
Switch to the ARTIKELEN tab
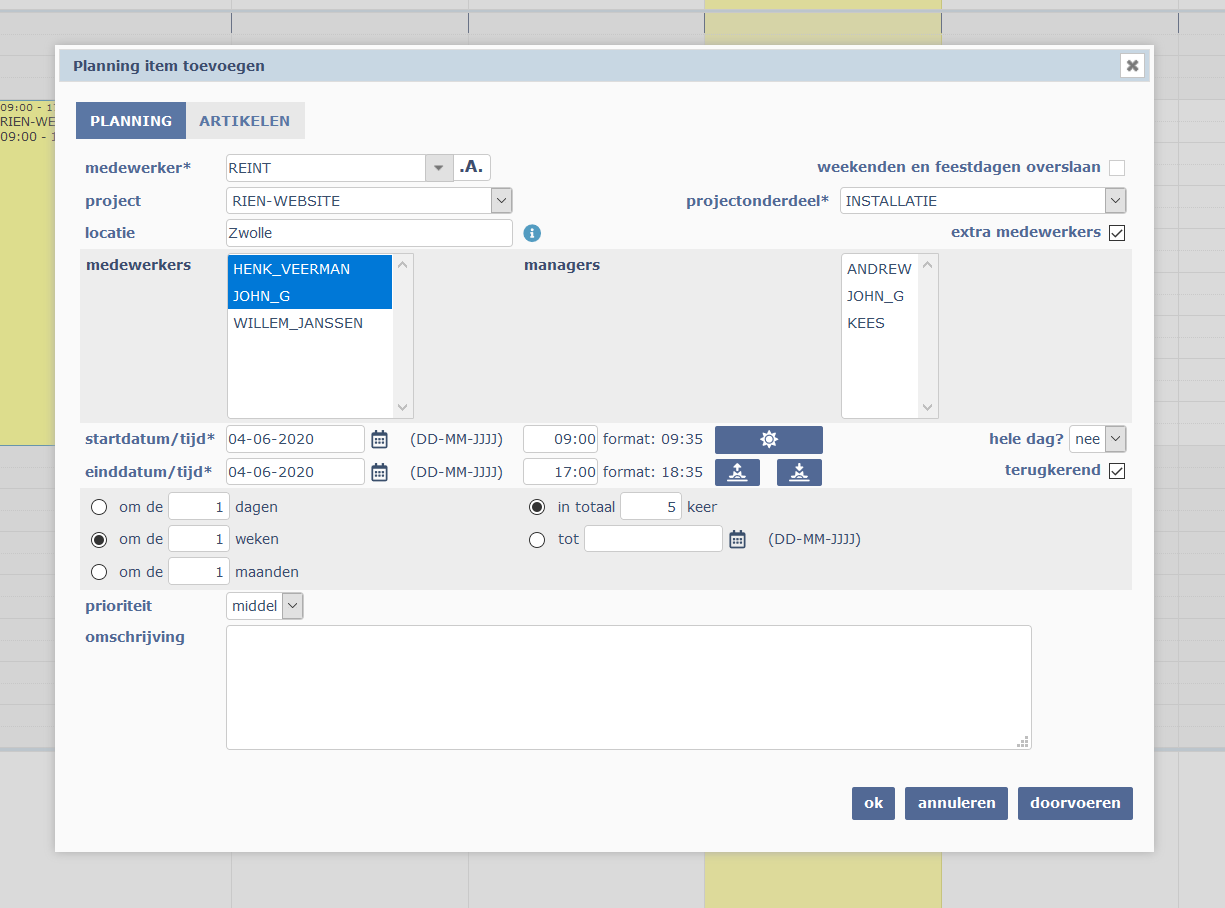(x=244, y=121)
